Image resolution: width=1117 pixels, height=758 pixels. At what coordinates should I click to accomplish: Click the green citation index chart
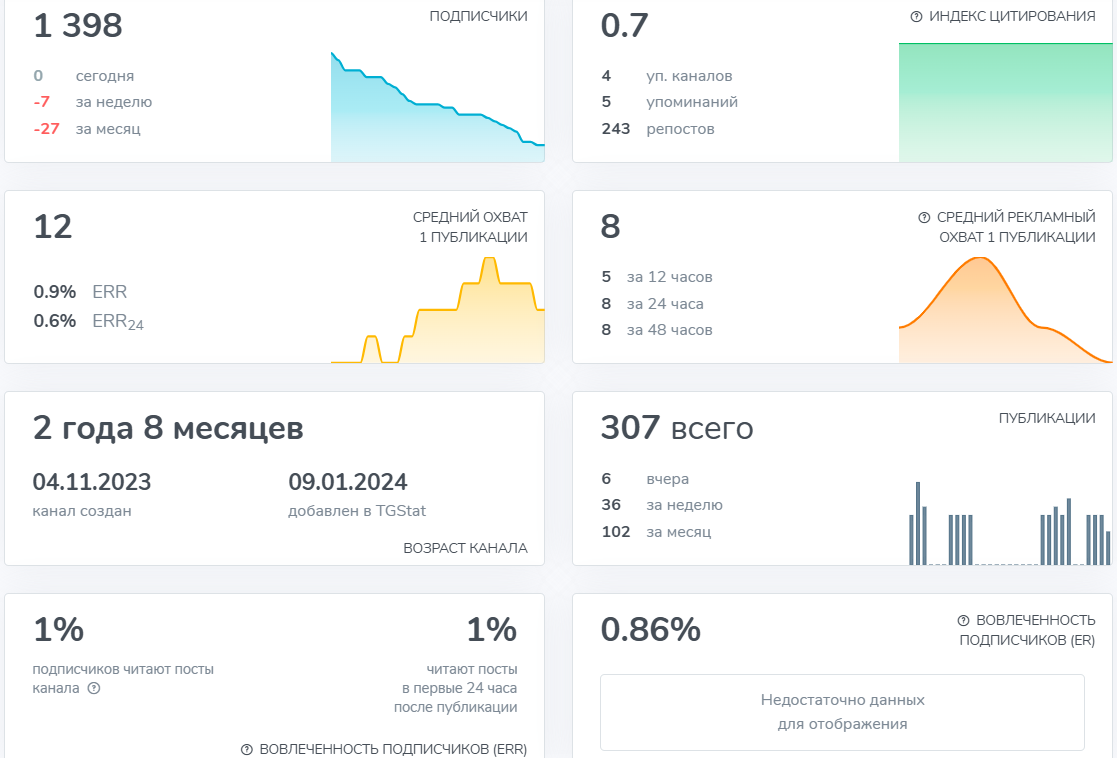tap(1005, 103)
